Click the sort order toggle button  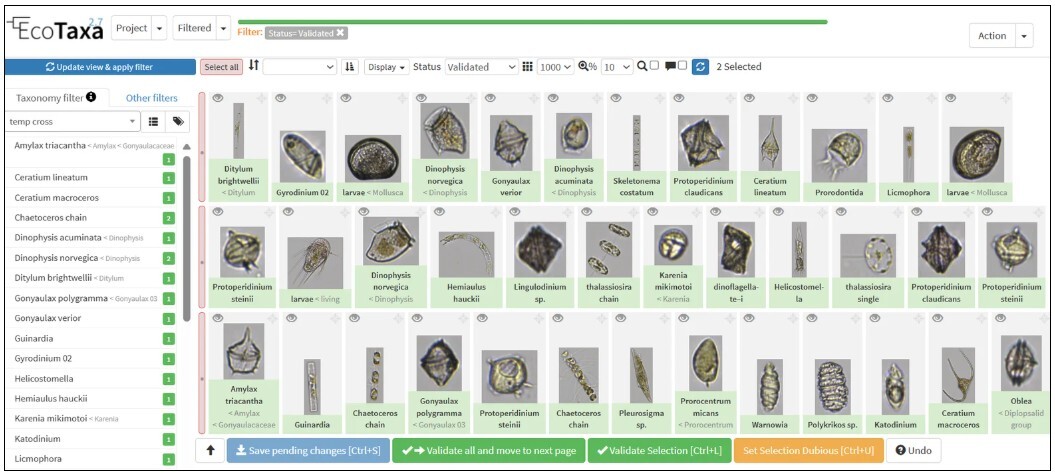(350, 67)
